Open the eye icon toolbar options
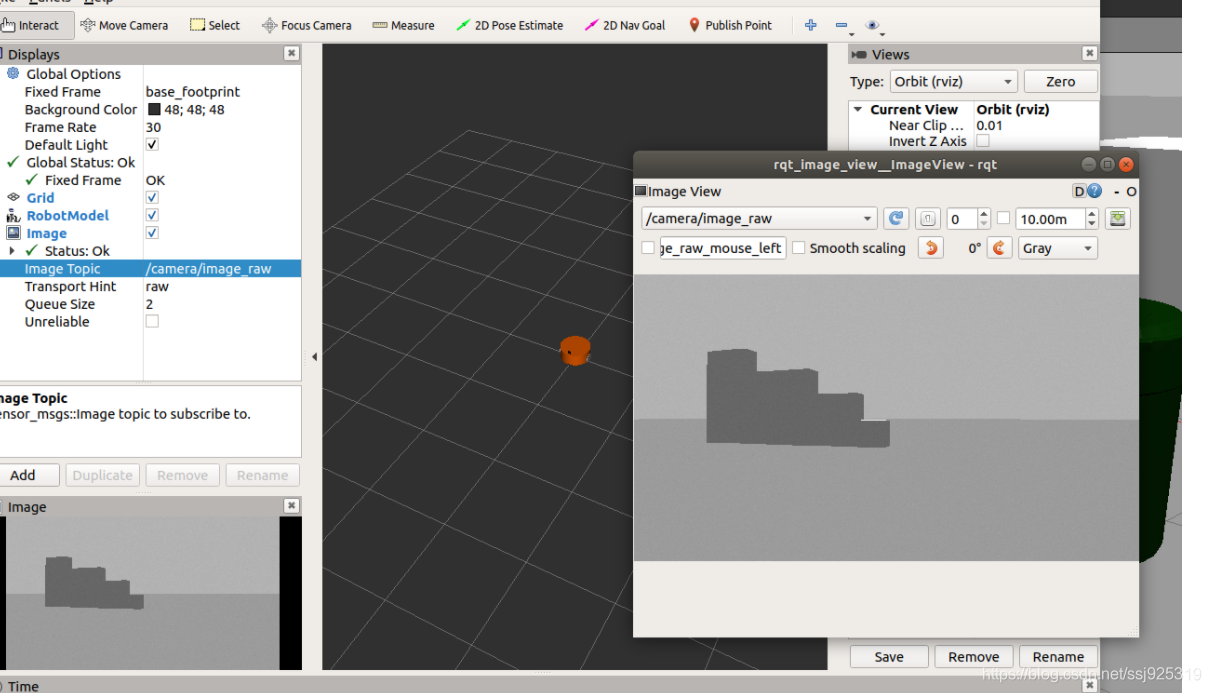1211x693 pixels. [873, 25]
